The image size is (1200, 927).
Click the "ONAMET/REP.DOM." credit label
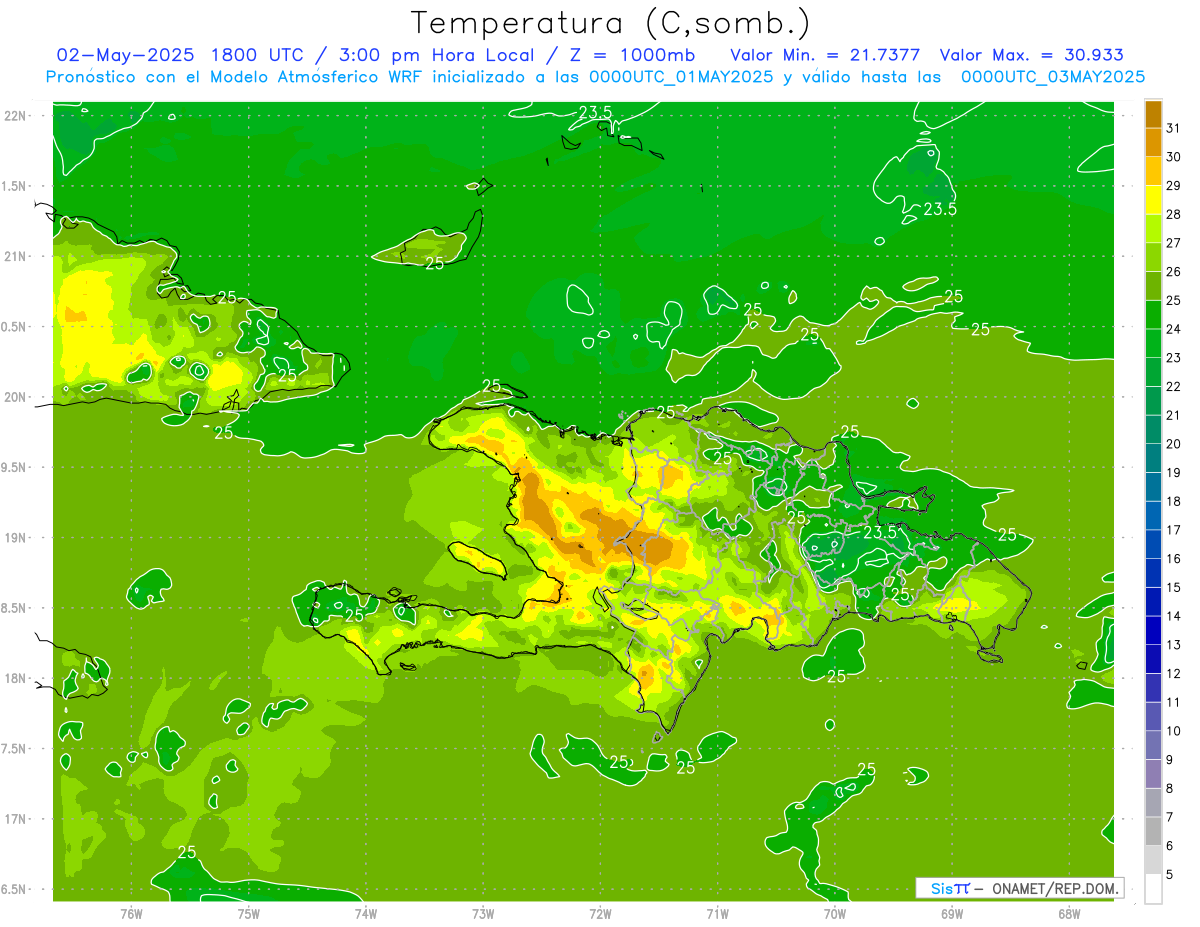pyautogui.click(x=1057, y=888)
